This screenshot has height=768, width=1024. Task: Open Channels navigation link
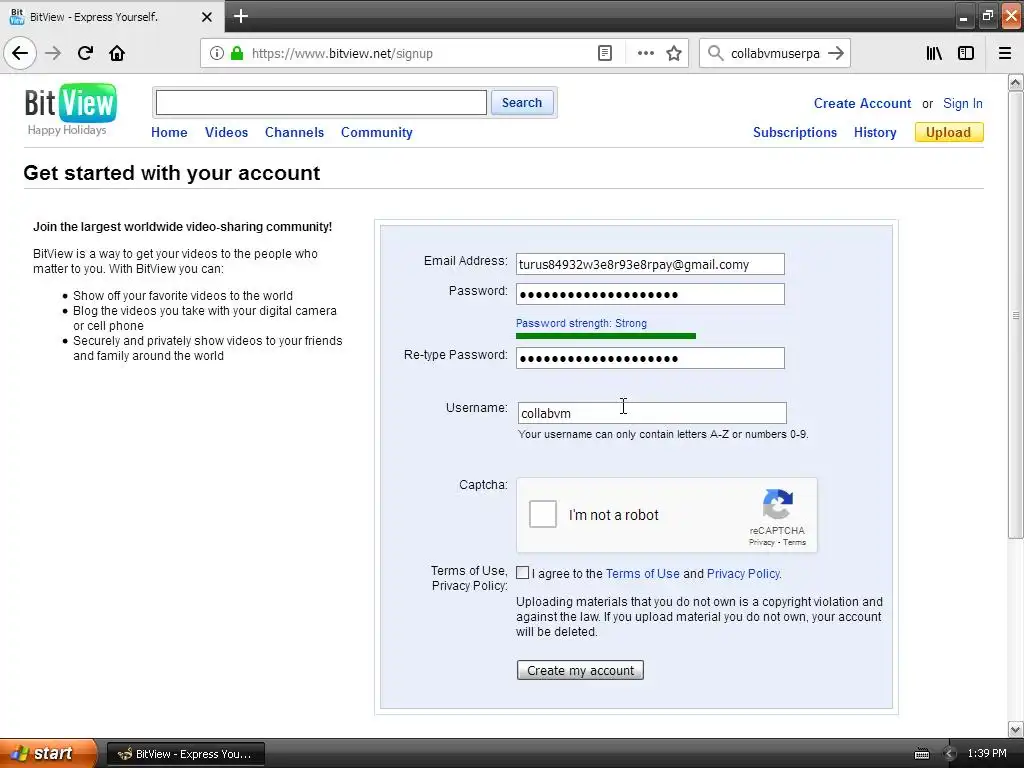coord(295,132)
